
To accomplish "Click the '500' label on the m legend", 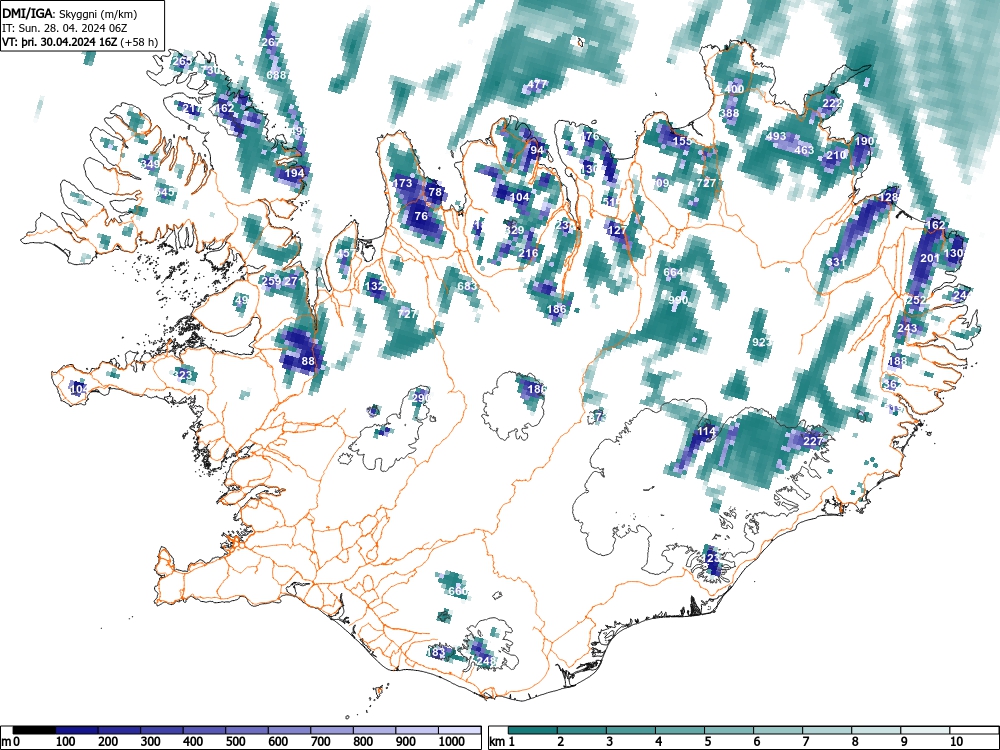I will coord(235,742).
